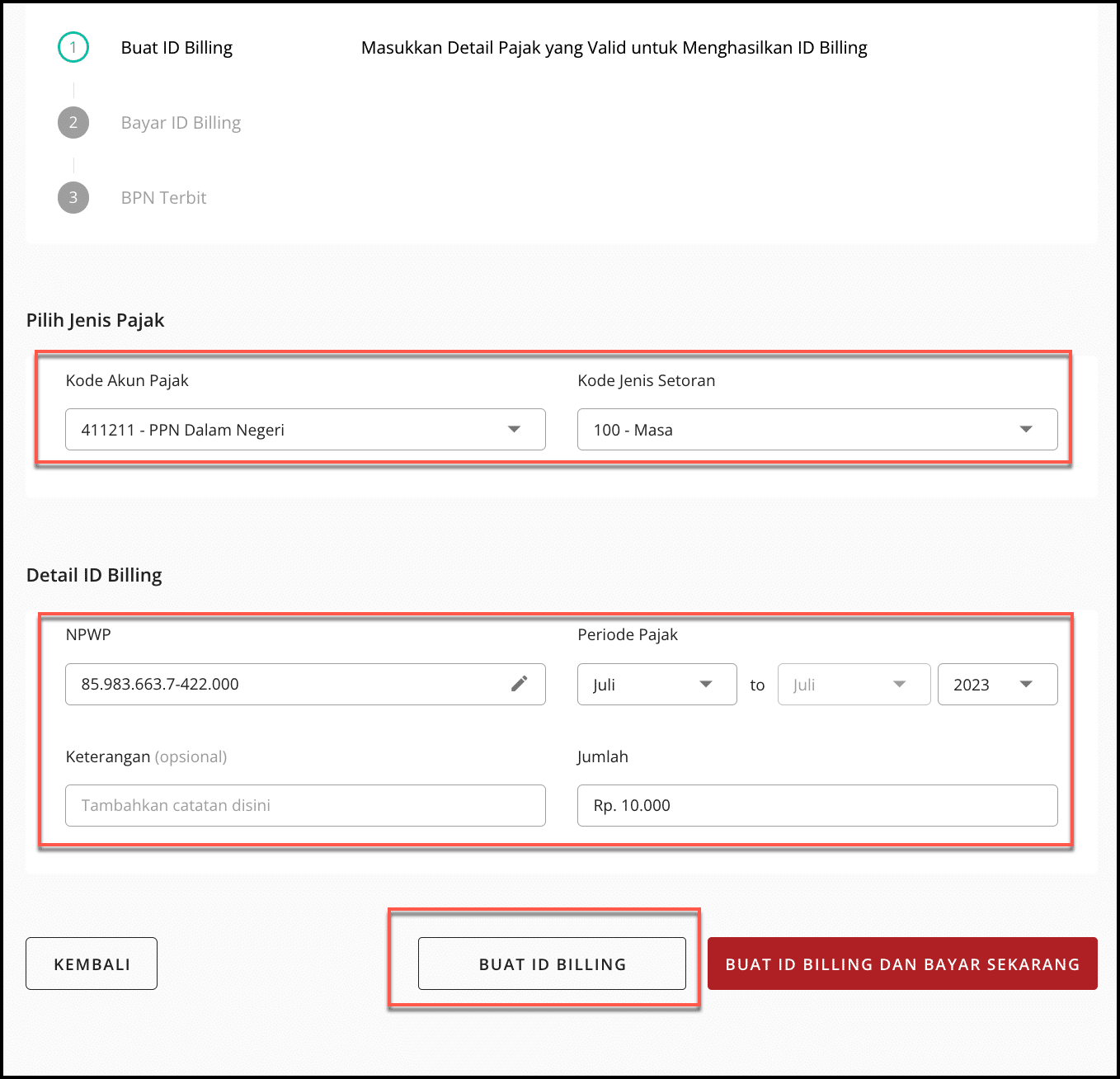Image resolution: width=1120 pixels, height=1079 pixels.
Task: Open the 2023 tax year dropdown
Action: tap(997, 684)
